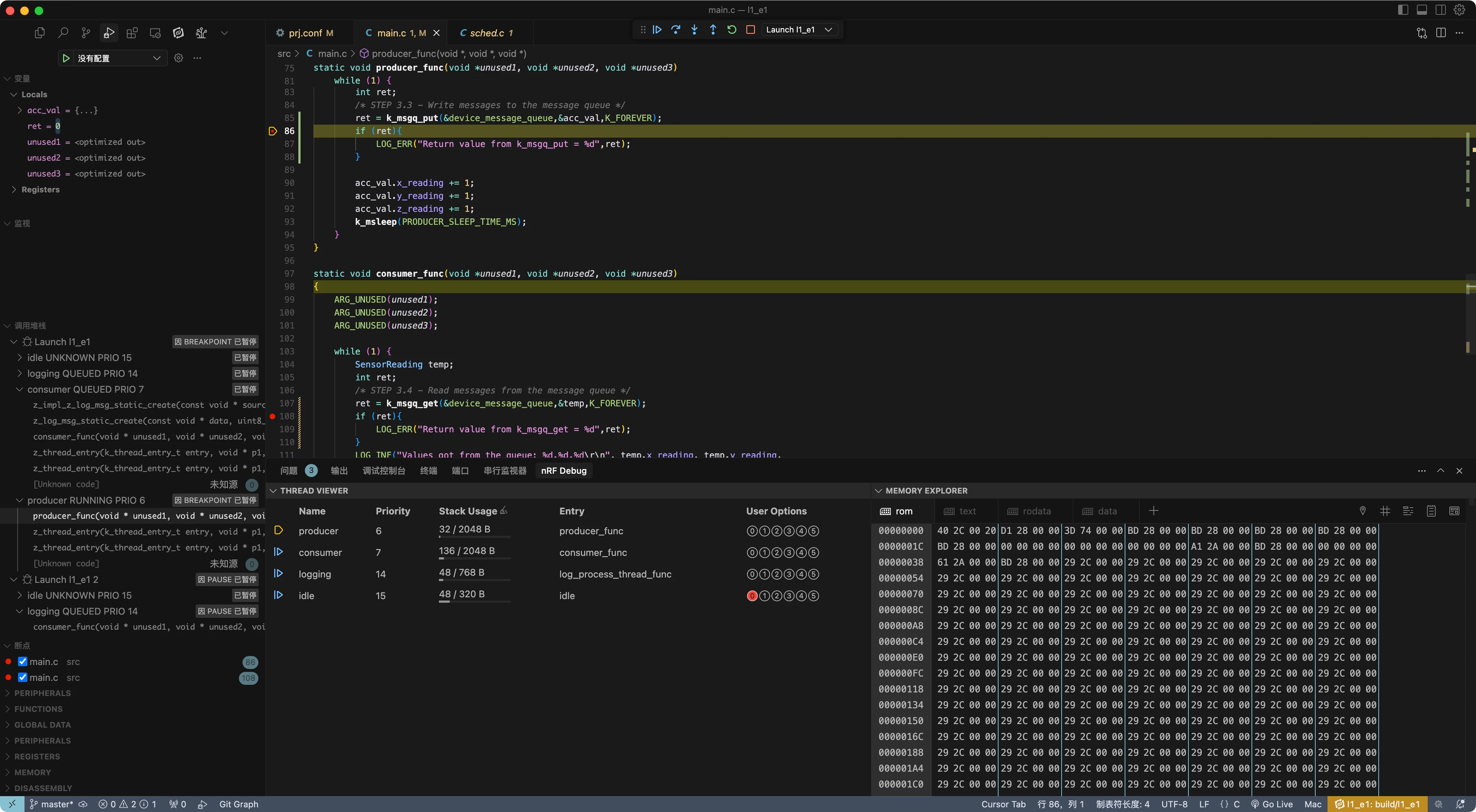Disable the main.c line 108 breakpoint

coord(23,677)
